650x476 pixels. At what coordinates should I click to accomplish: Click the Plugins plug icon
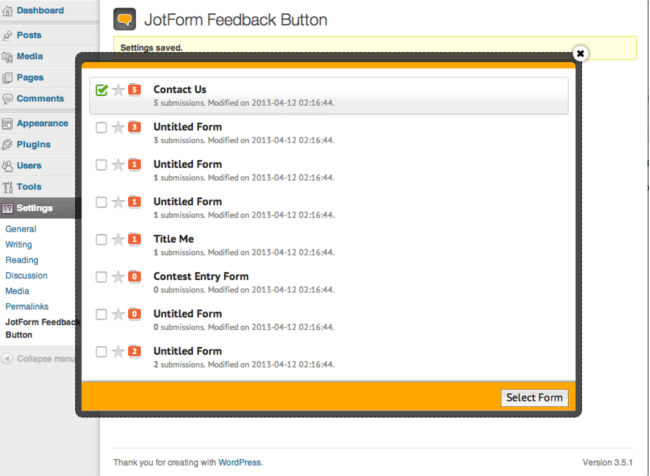click(x=7, y=145)
